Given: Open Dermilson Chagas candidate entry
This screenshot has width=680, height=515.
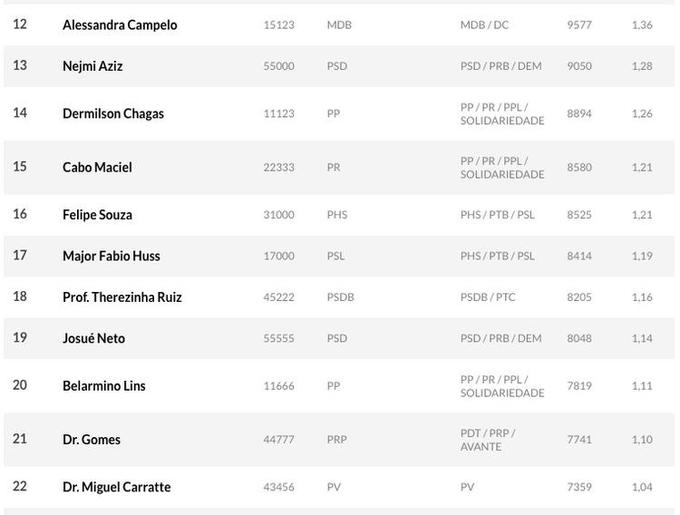Looking at the screenshot, I should (x=113, y=114).
